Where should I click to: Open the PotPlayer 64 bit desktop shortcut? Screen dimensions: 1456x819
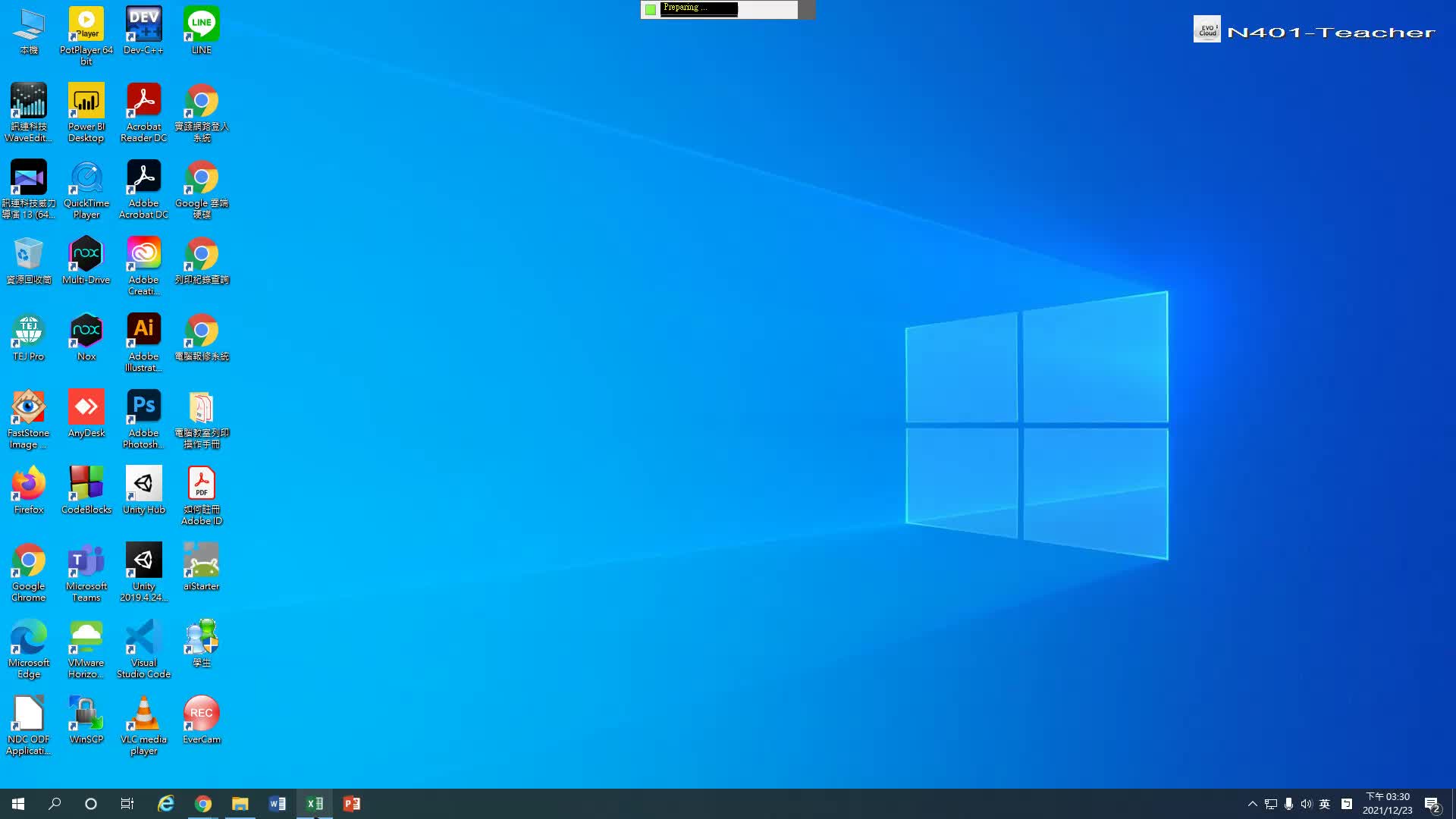click(86, 36)
